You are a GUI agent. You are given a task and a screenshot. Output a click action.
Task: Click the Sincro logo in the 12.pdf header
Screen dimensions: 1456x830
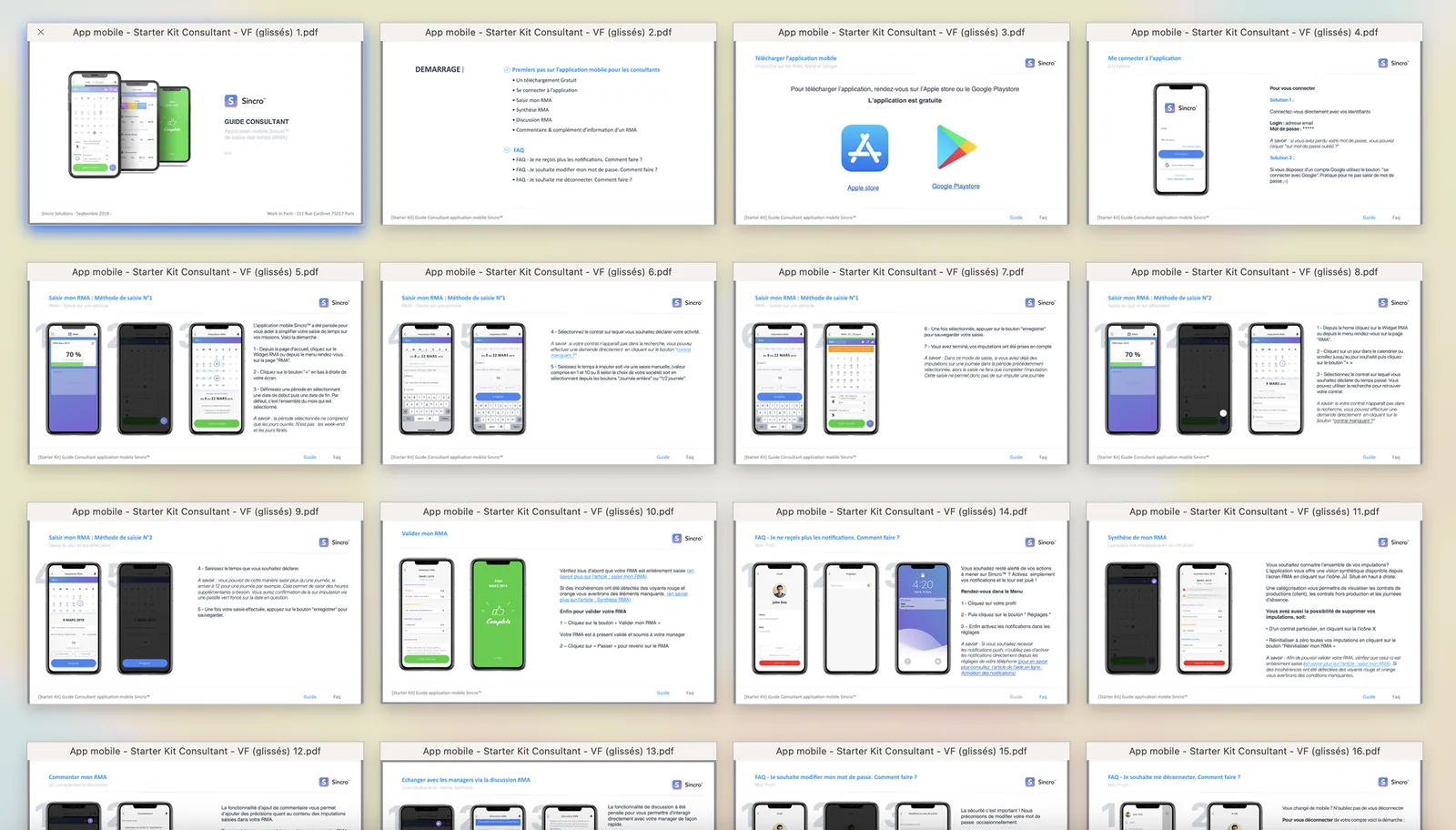tap(334, 782)
